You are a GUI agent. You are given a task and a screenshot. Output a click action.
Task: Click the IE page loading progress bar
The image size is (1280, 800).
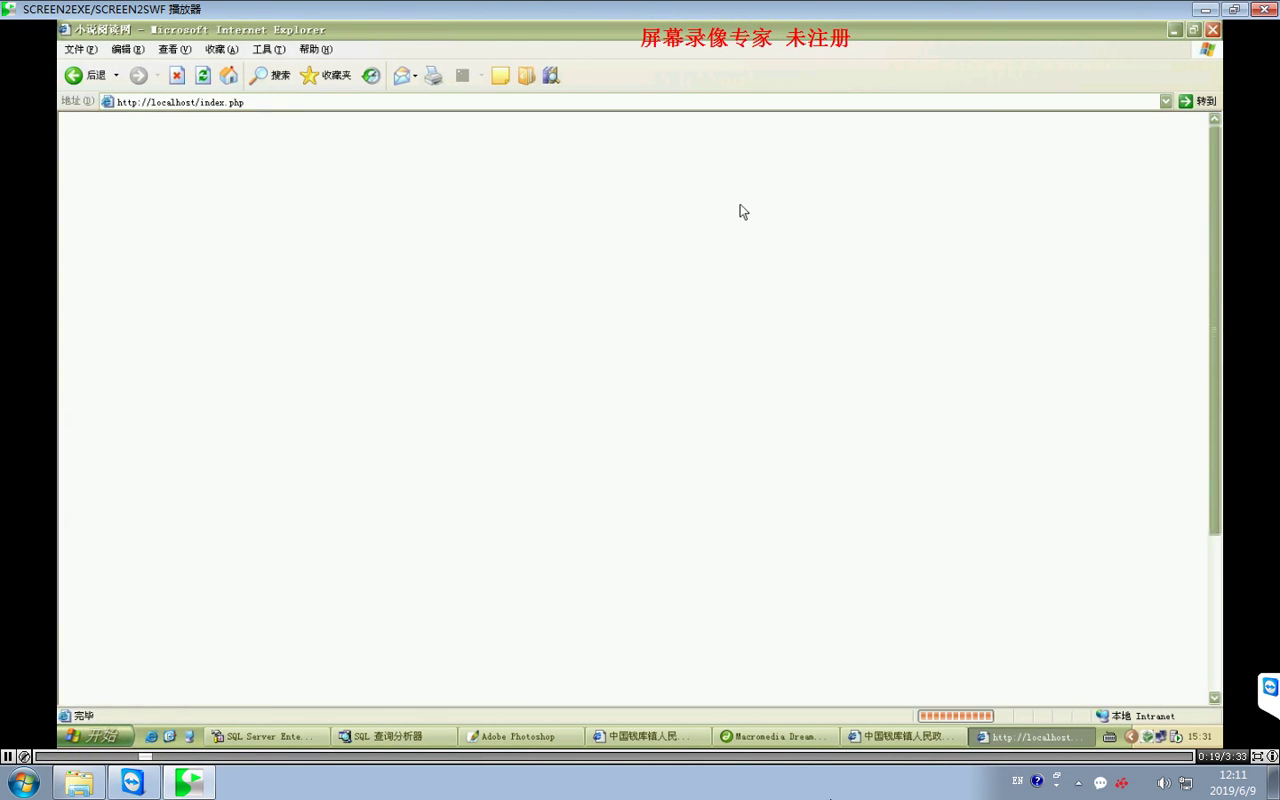pyautogui.click(x=955, y=716)
